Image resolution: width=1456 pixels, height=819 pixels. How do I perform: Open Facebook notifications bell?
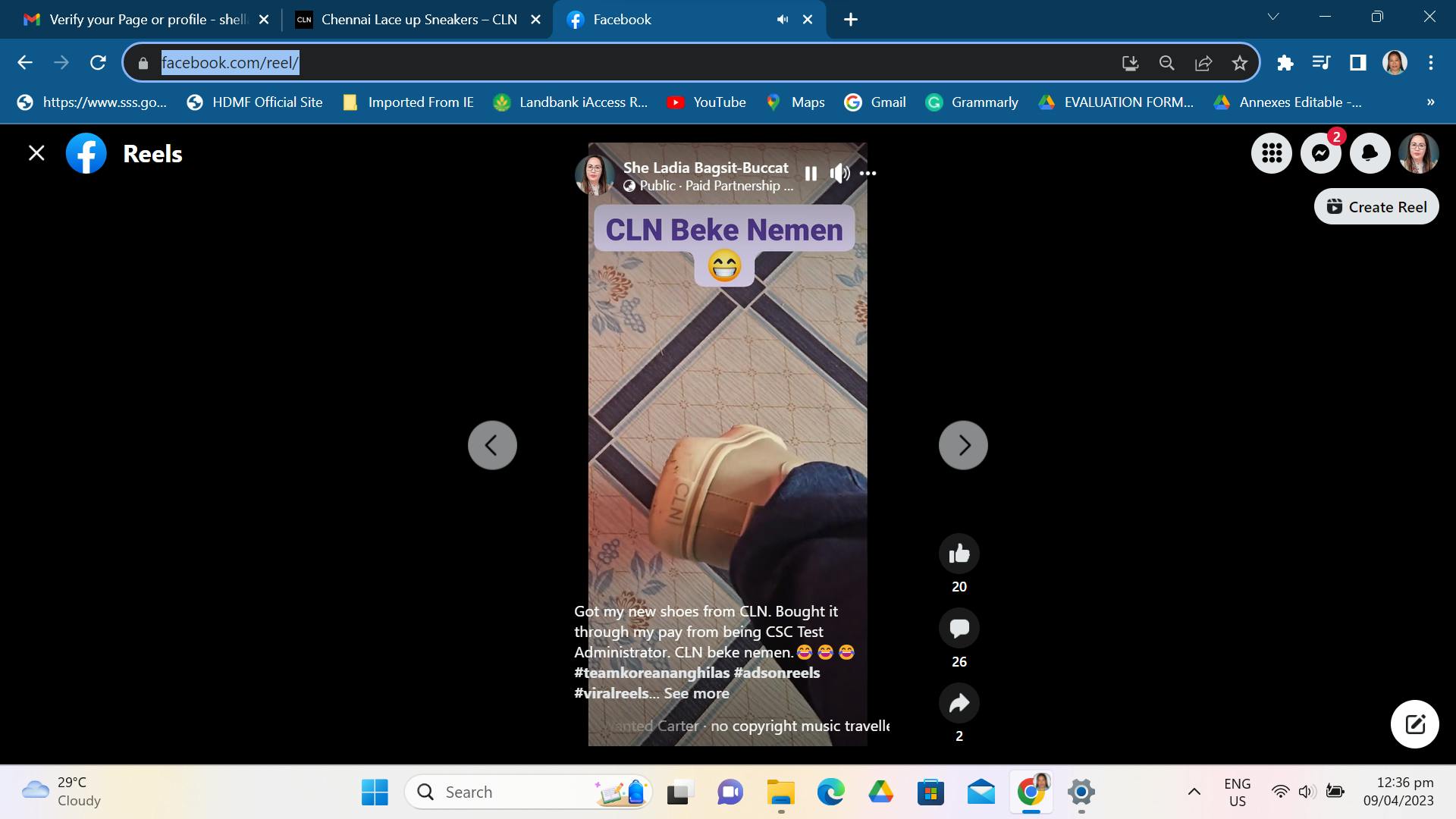(1370, 154)
